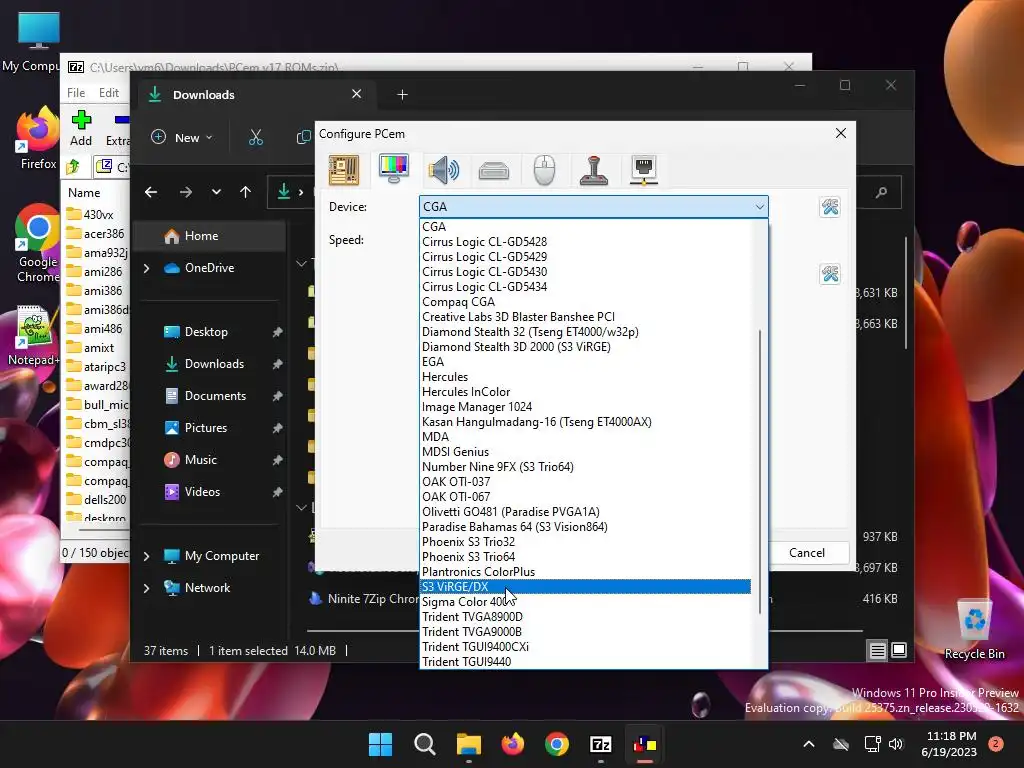Switch to details view icon in Explorer
Viewport: 1024px width, 768px height.
tap(878, 650)
